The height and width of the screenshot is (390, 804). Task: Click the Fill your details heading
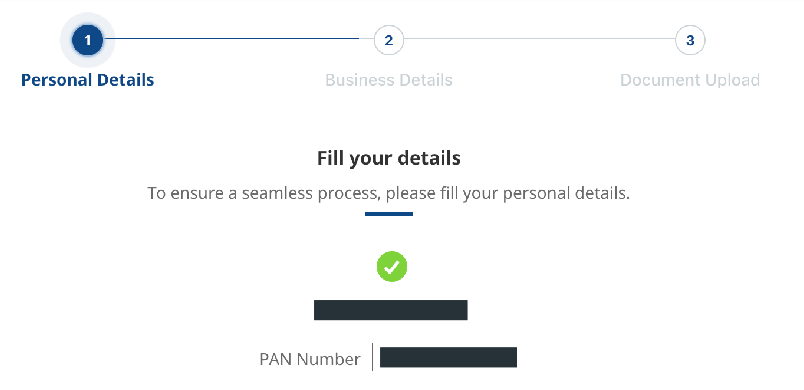tap(389, 158)
